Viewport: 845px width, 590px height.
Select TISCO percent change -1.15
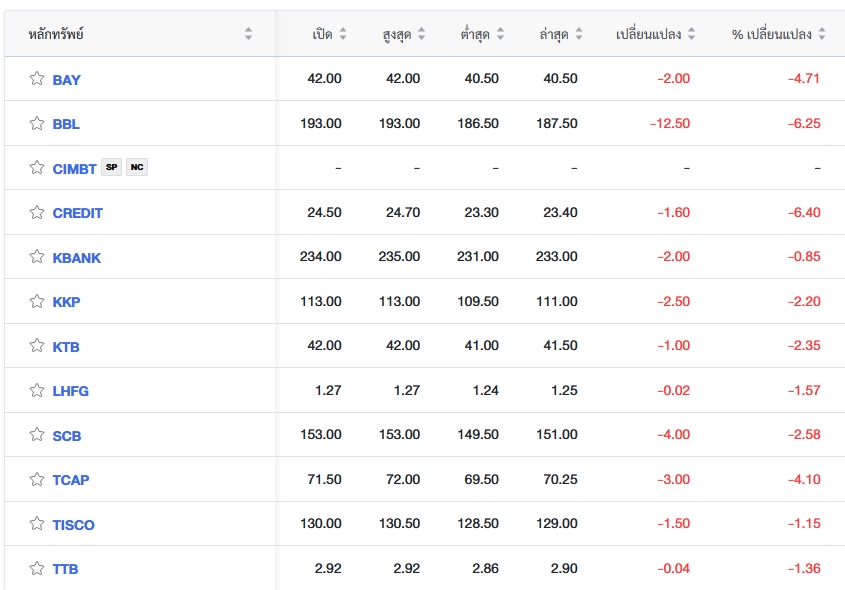[804, 523]
